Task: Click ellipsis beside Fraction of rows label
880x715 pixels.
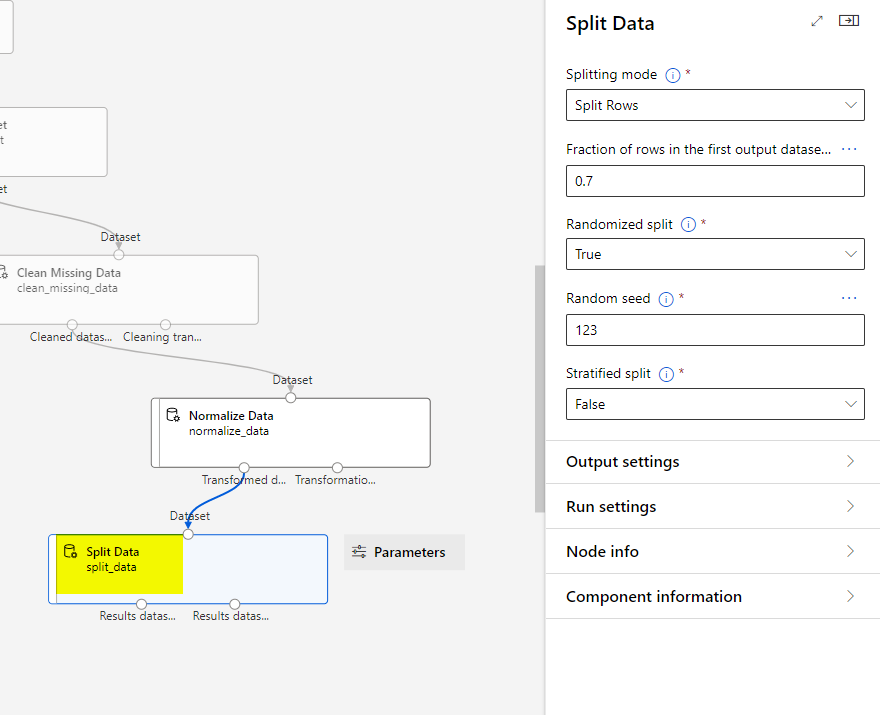Action: click(849, 149)
